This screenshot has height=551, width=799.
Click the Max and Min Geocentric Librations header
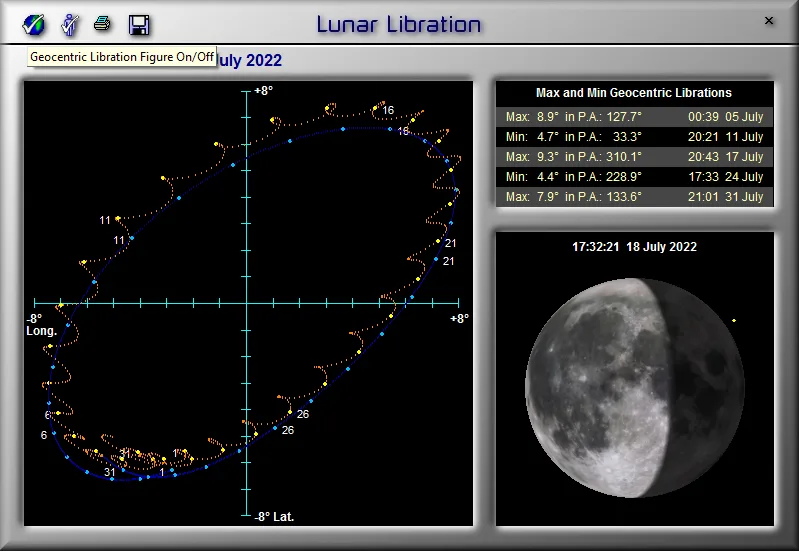click(633, 93)
